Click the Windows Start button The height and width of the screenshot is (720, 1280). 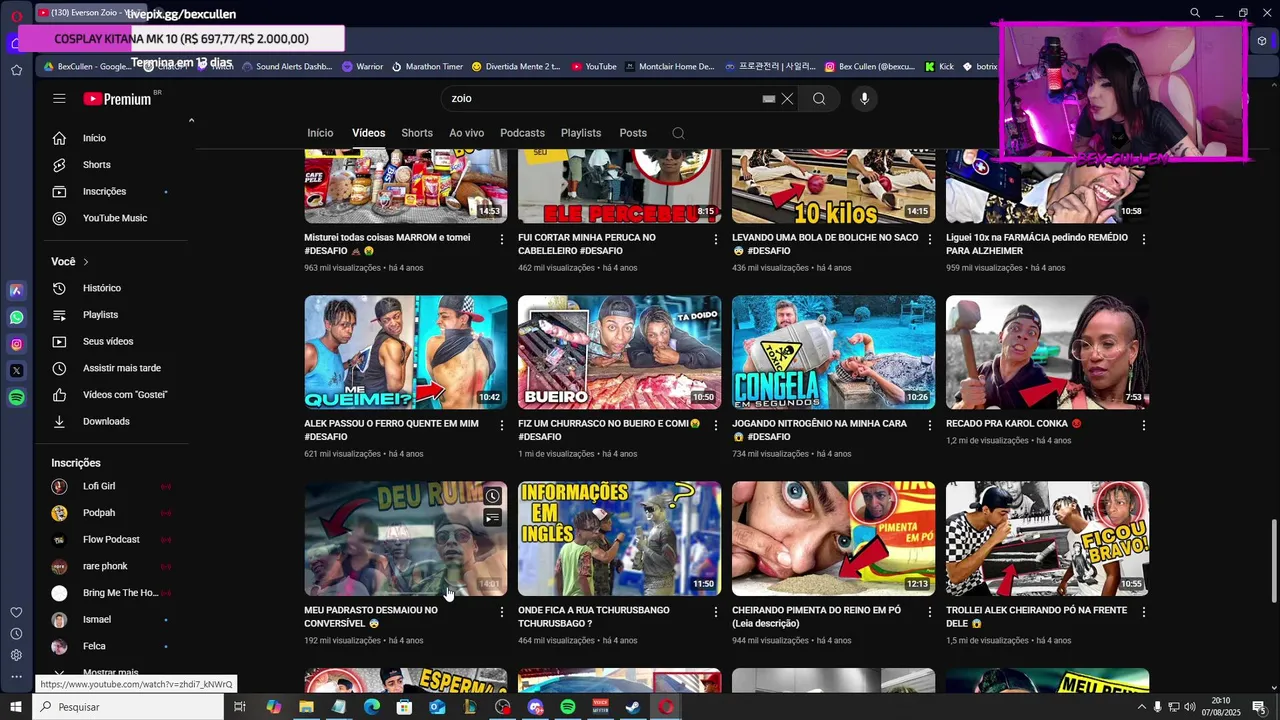click(x=16, y=707)
